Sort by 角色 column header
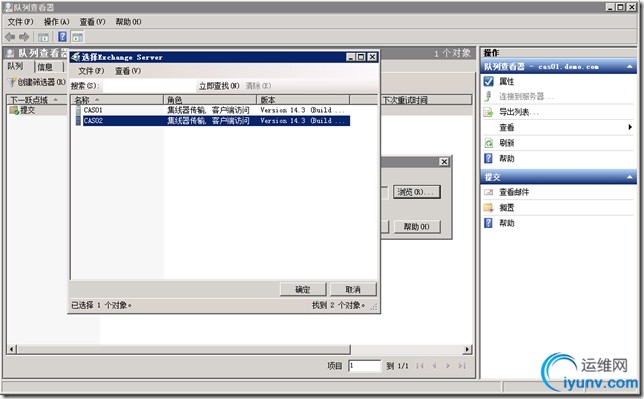This screenshot has width=644, height=399. [210, 100]
